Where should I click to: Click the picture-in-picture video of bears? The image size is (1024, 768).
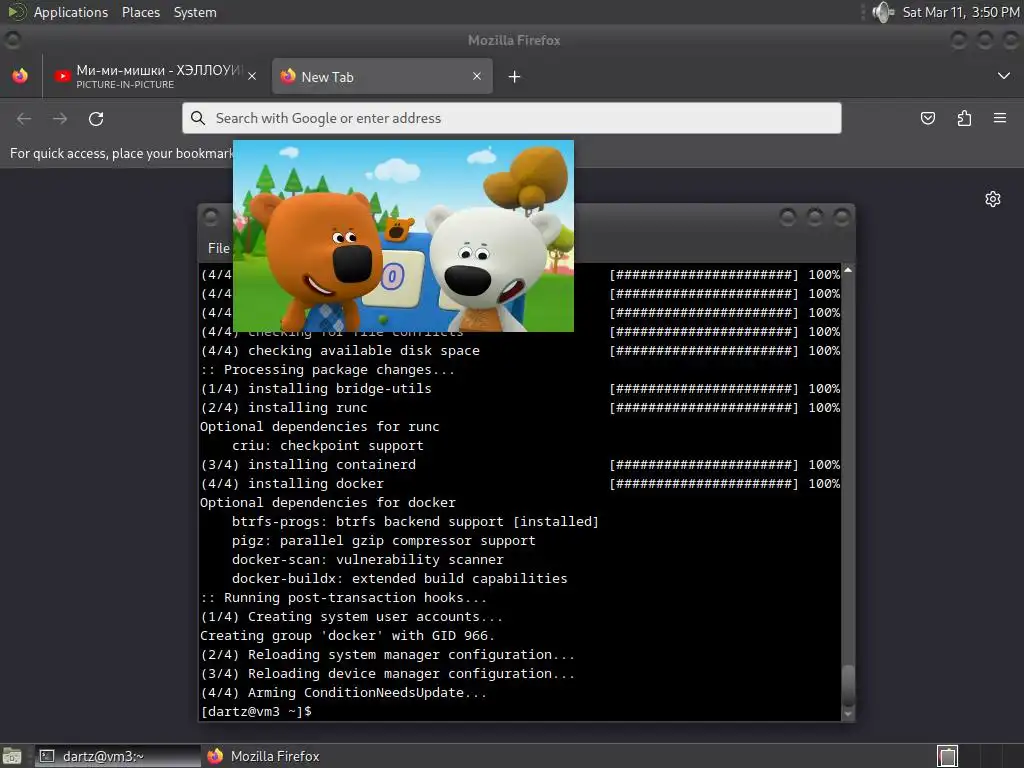point(404,236)
